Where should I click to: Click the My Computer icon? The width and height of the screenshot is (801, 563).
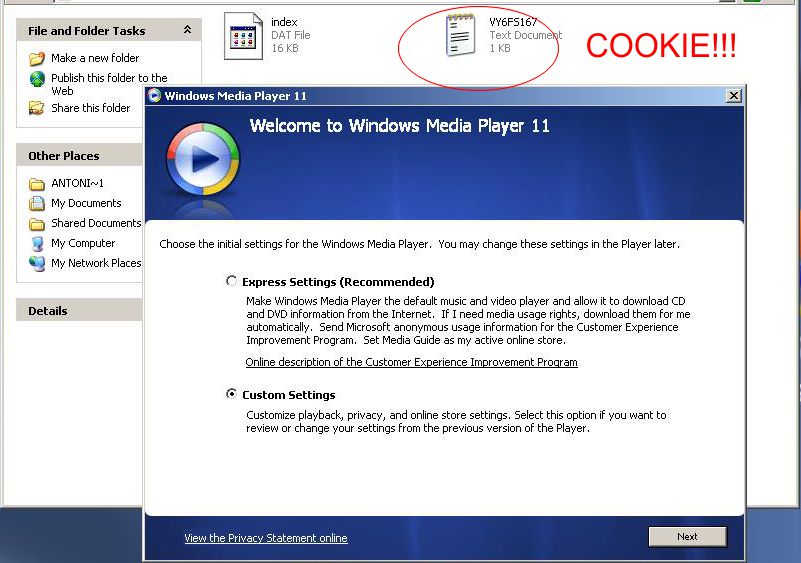[37, 244]
